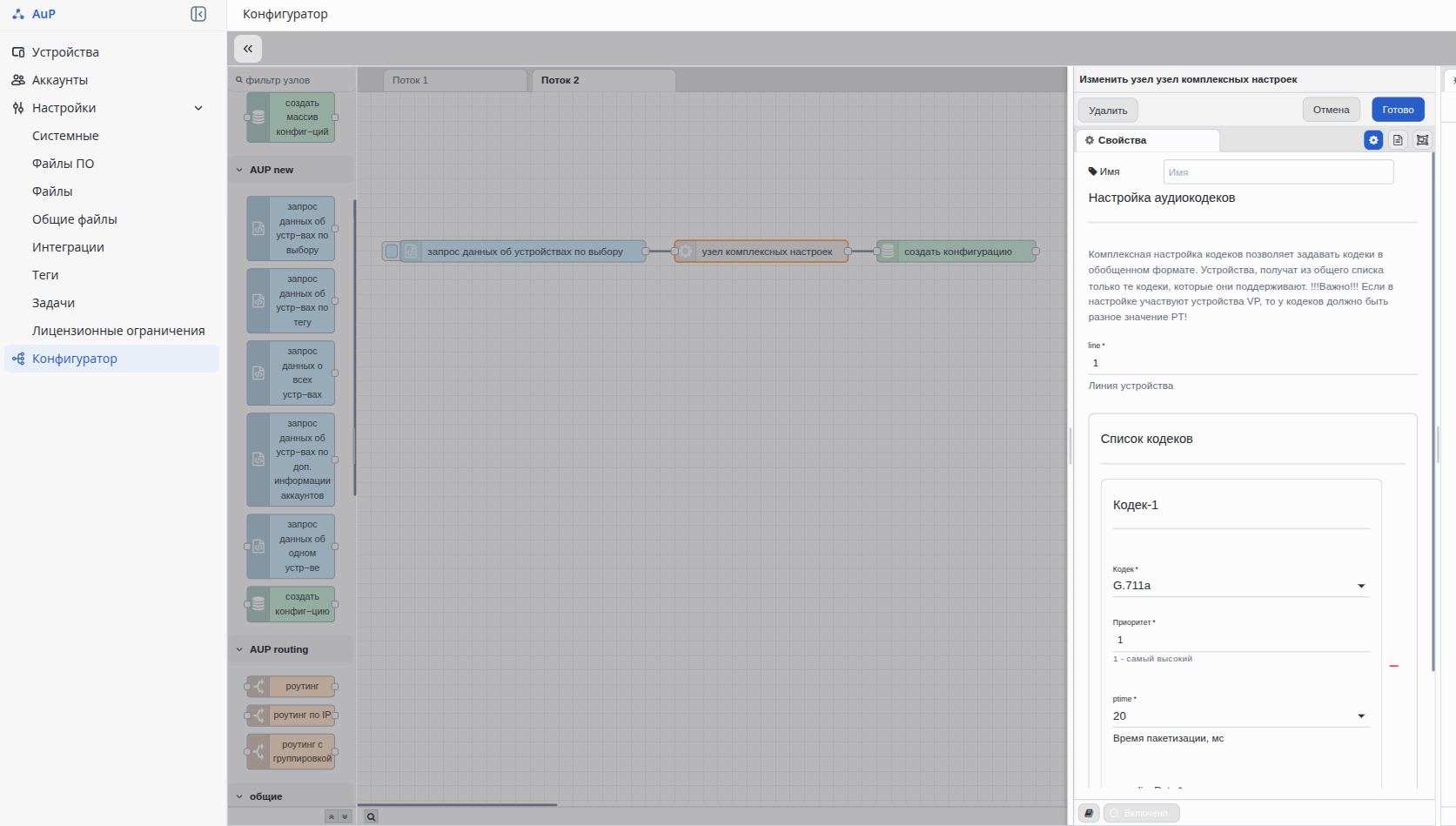Focus the Имя input field
The width and height of the screenshot is (1456, 826).
click(1278, 171)
